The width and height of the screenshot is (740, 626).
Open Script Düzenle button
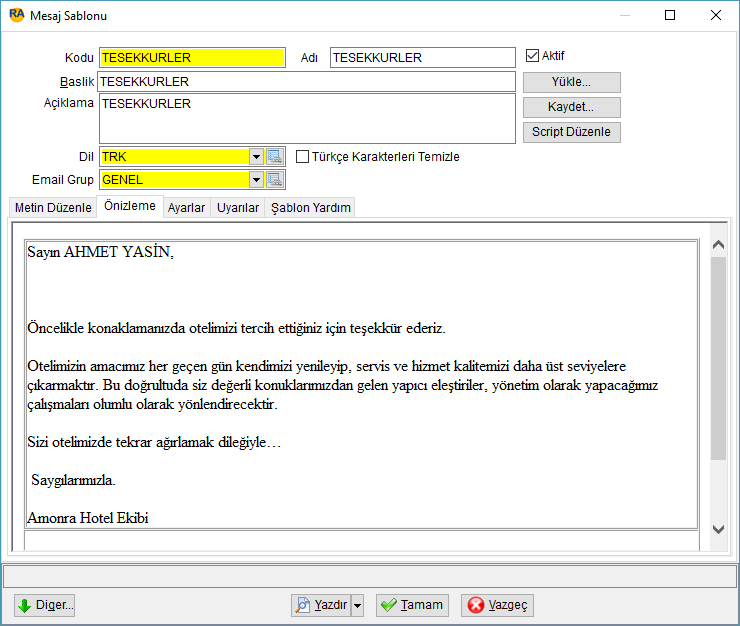[572, 132]
